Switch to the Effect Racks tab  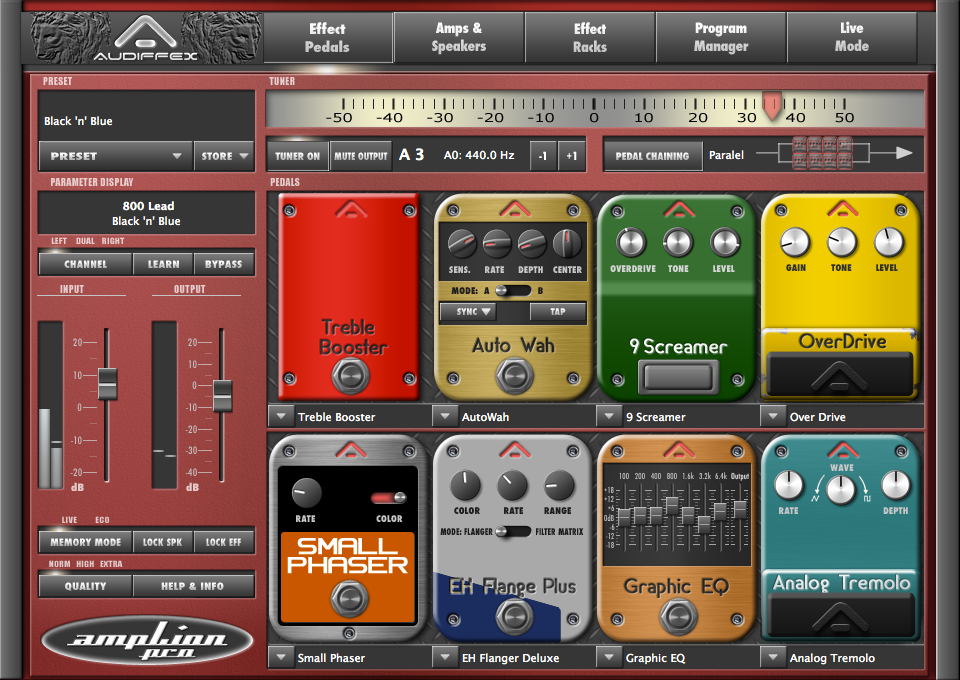[590, 37]
